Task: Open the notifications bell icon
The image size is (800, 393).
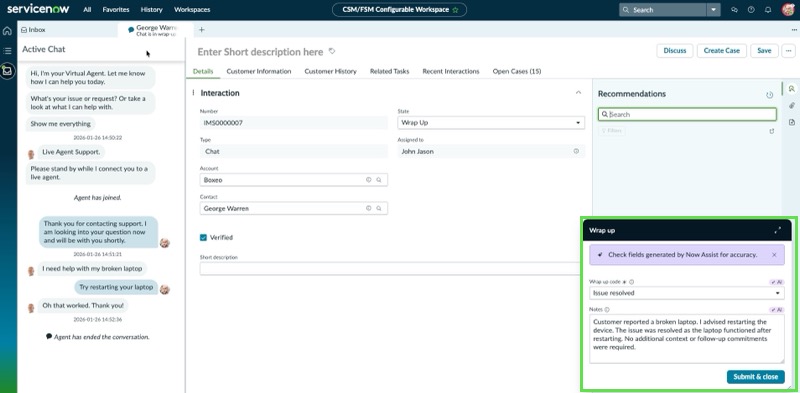Action: pos(767,10)
